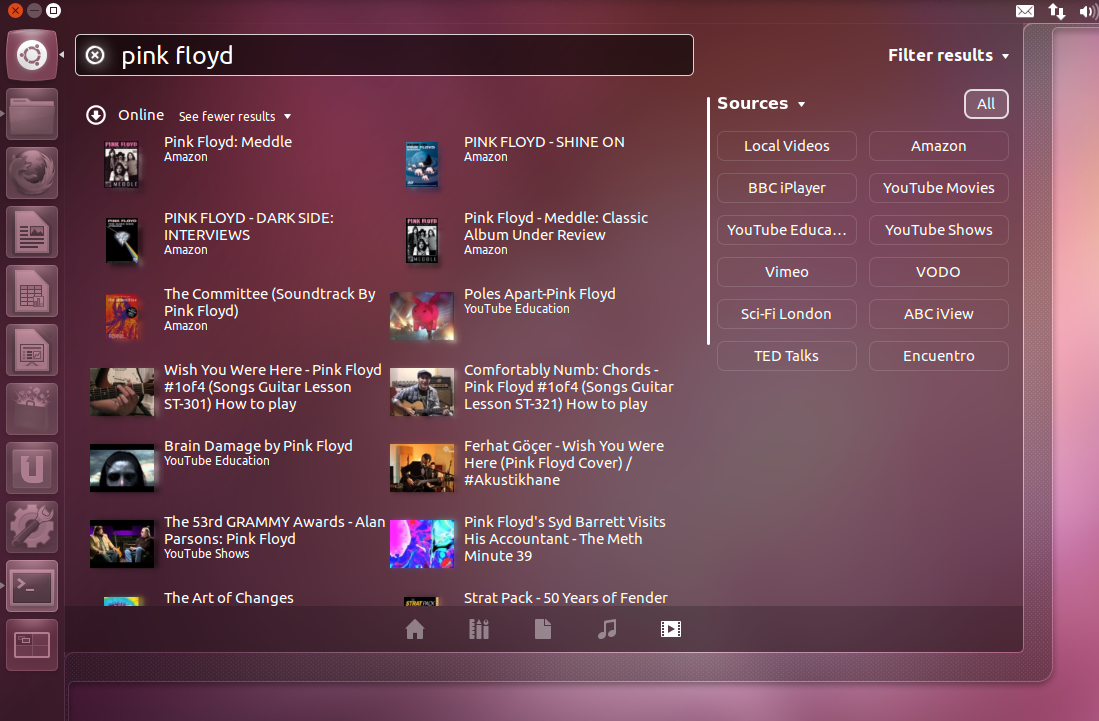The height and width of the screenshot is (721, 1099).
Task: Launch LibreOffice Calc from the launcher
Action: 32,291
